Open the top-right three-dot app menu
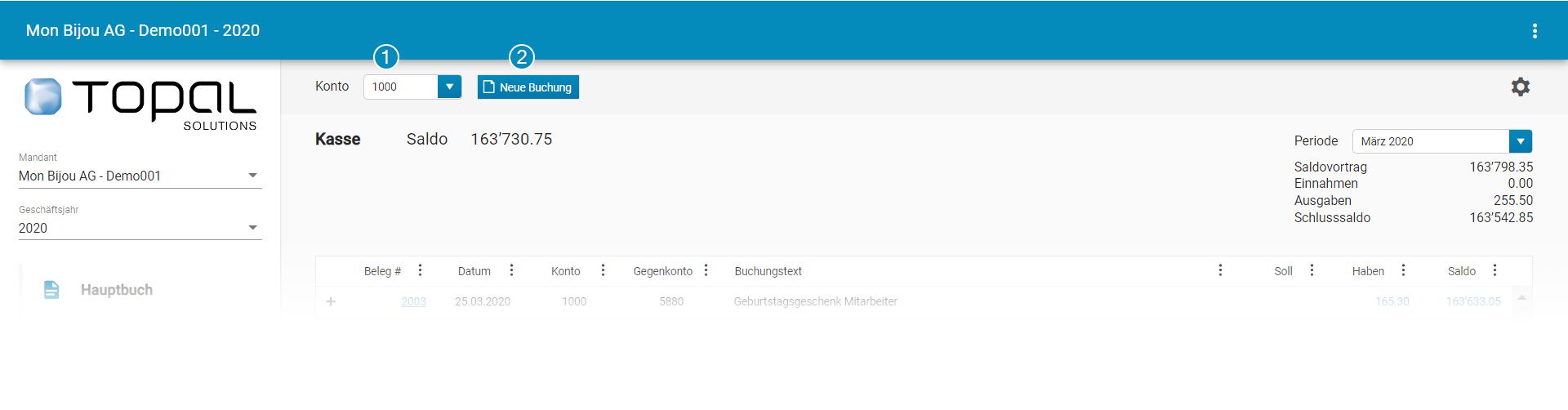The width and height of the screenshot is (1568, 410). coord(1535,31)
